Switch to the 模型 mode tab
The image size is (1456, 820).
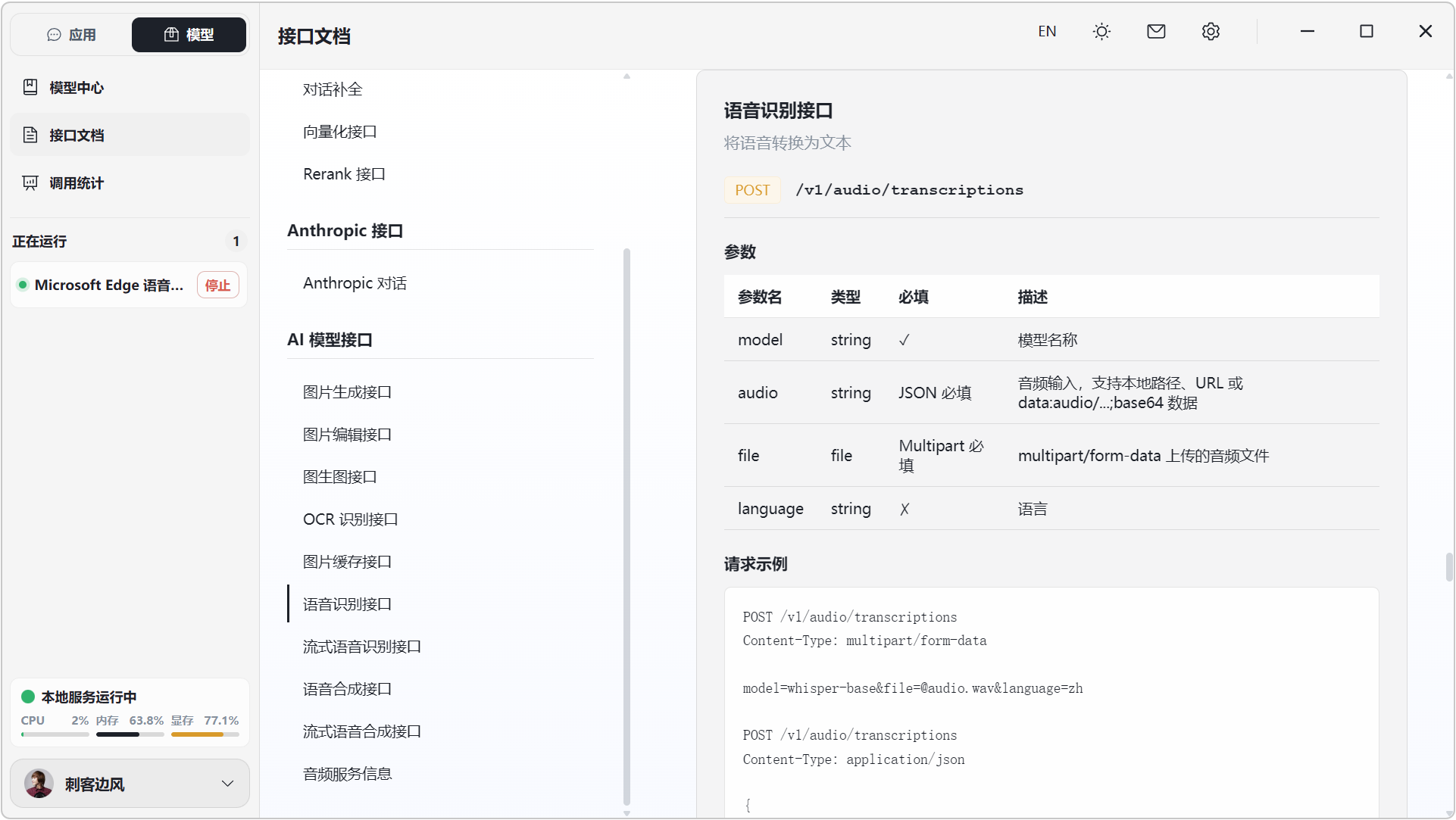pos(189,35)
